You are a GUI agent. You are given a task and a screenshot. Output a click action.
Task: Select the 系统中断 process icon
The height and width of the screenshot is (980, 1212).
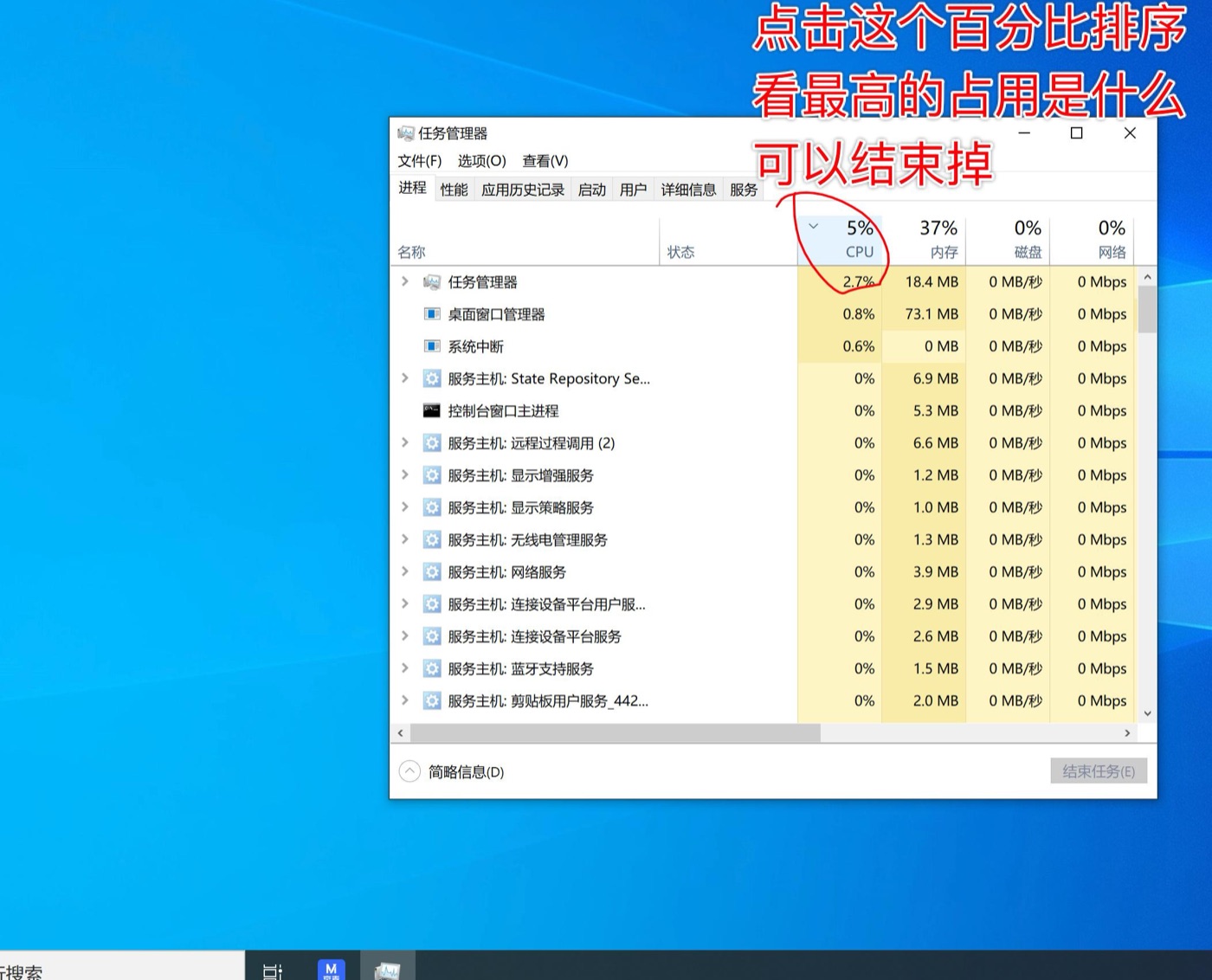(x=432, y=346)
